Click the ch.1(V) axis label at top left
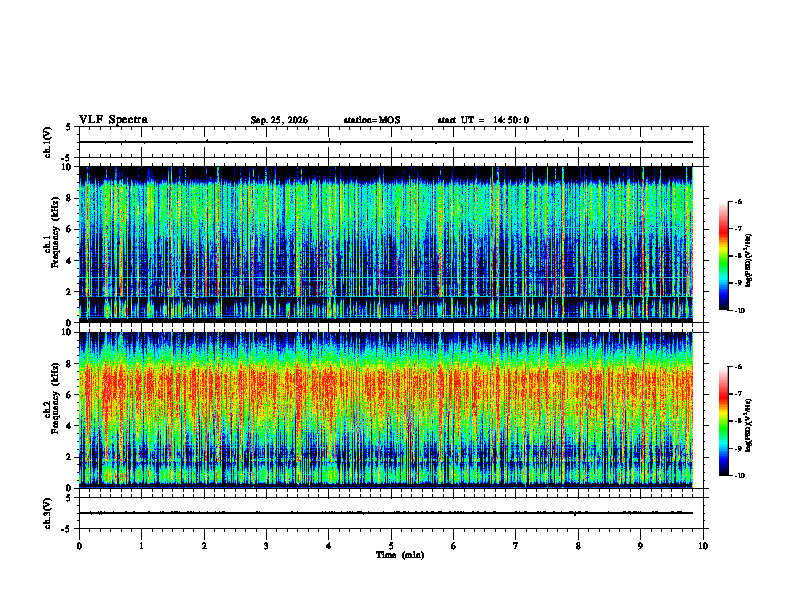Image resolution: width=792 pixels, height=612 pixels. (47, 142)
